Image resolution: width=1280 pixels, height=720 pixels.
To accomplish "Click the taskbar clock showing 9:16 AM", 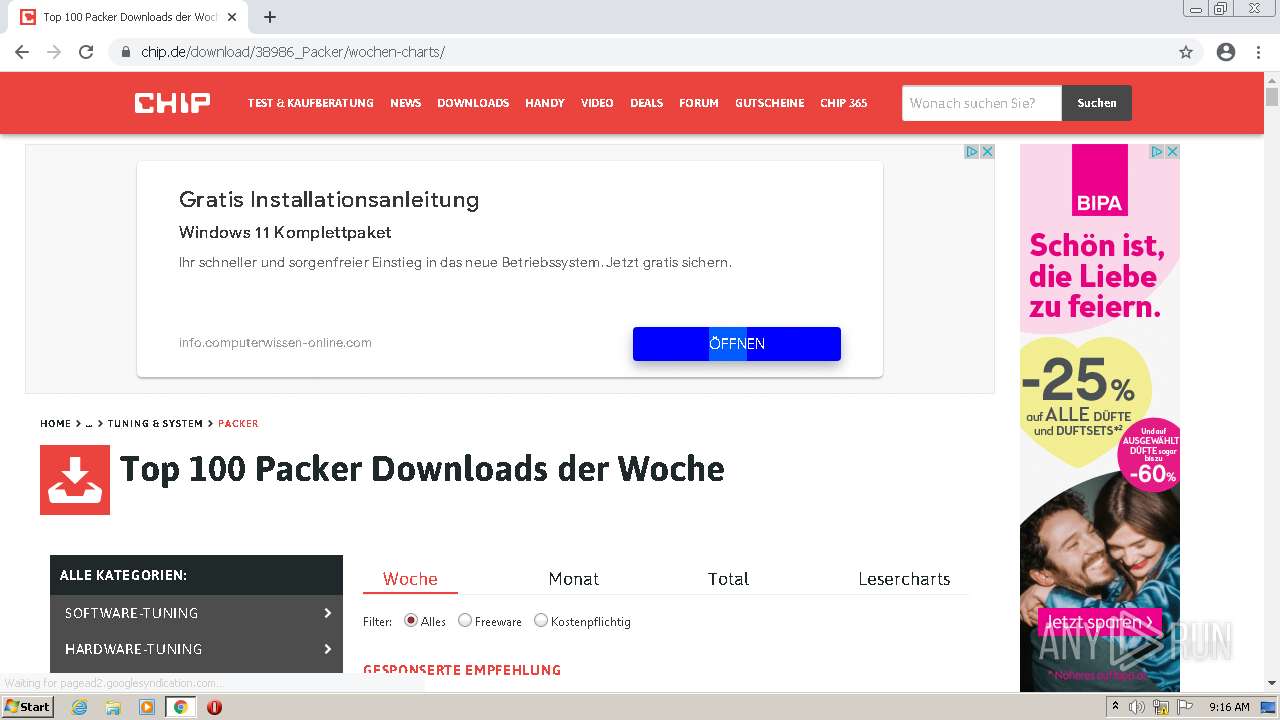I will pos(1229,707).
